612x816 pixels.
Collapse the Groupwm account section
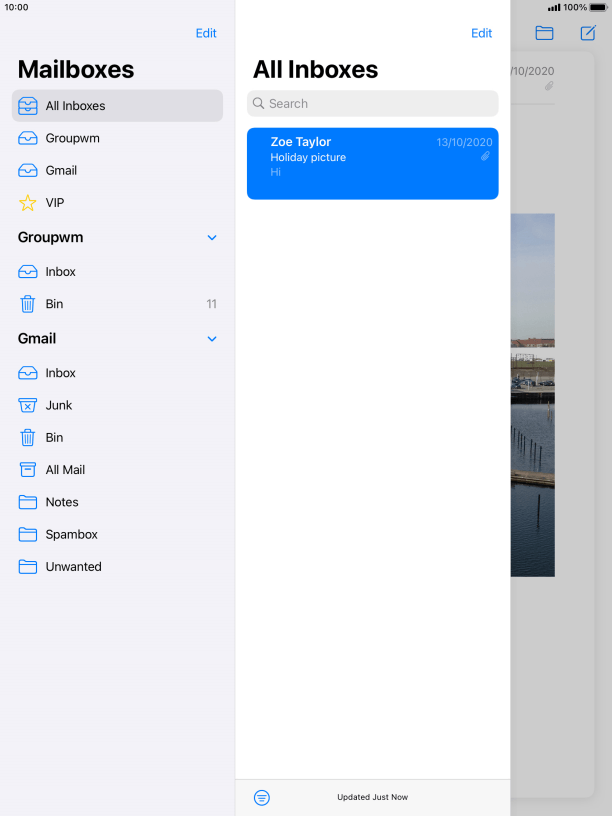212,238
